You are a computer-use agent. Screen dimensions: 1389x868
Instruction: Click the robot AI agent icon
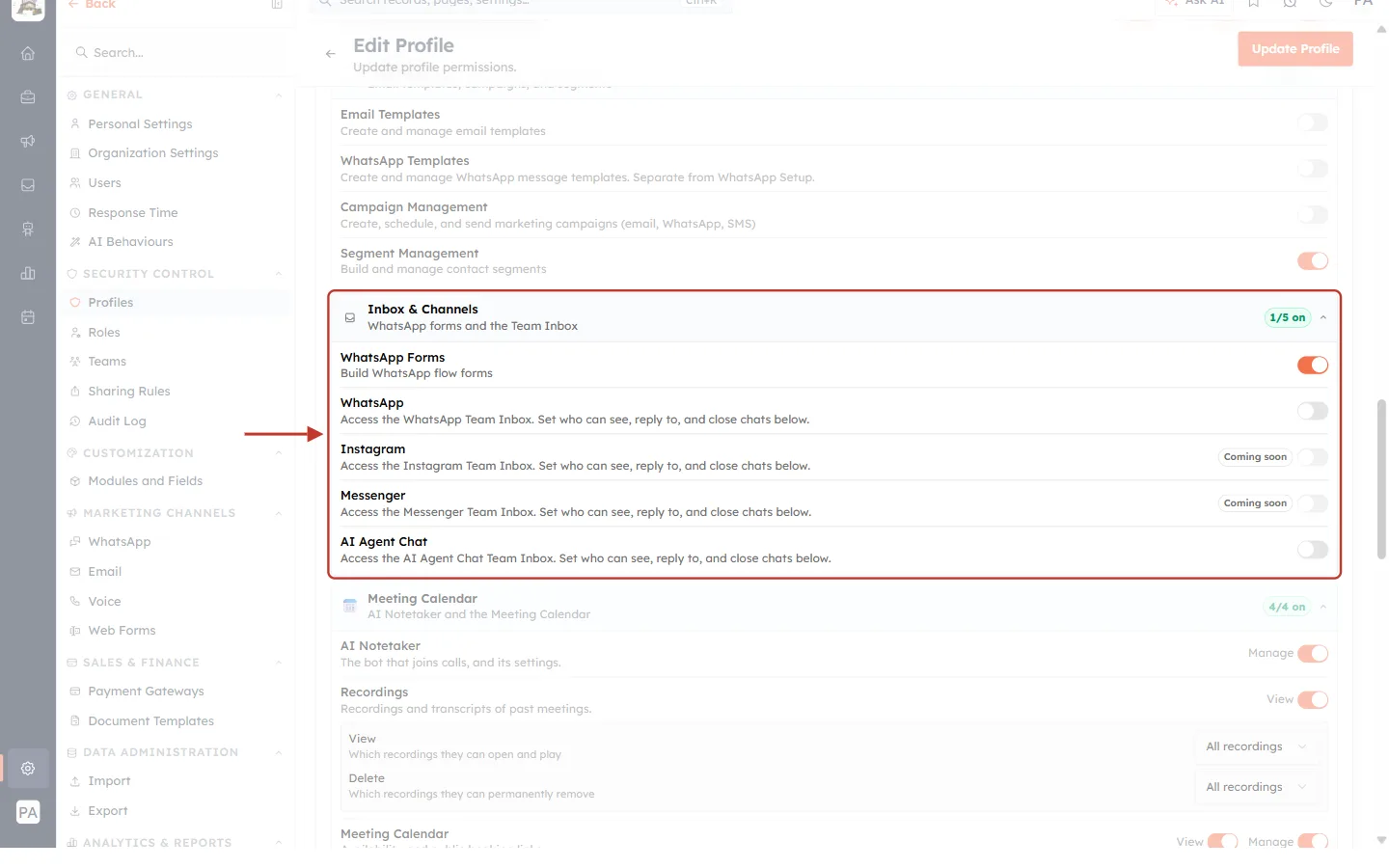click(x=28, y=230)
